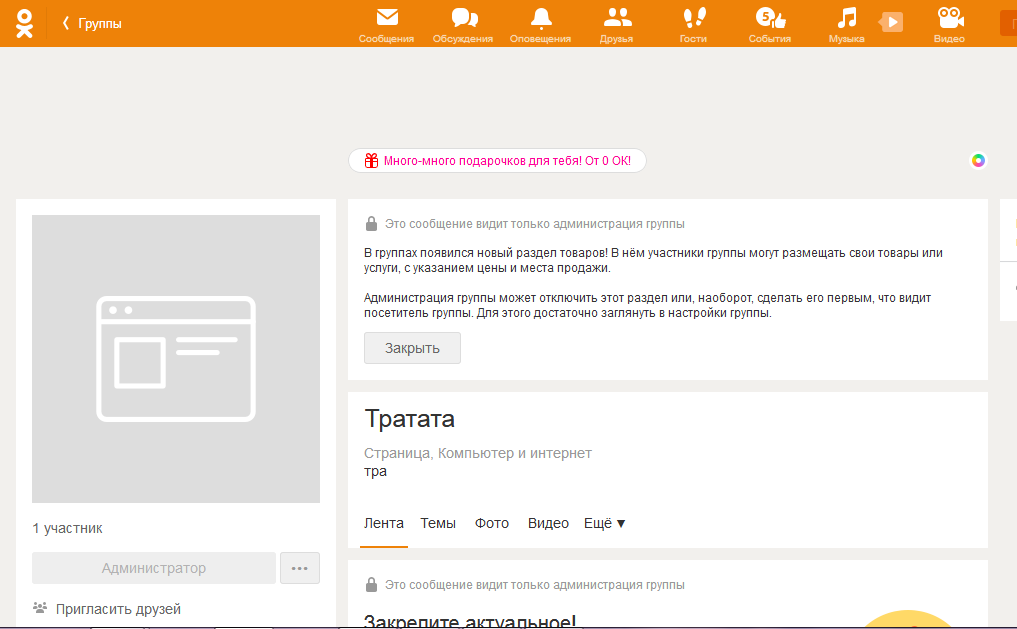Screen dimensions: 1017x629
Task: Click the music player play button icon
Action: pyautogui.click(x=891, y=21)
